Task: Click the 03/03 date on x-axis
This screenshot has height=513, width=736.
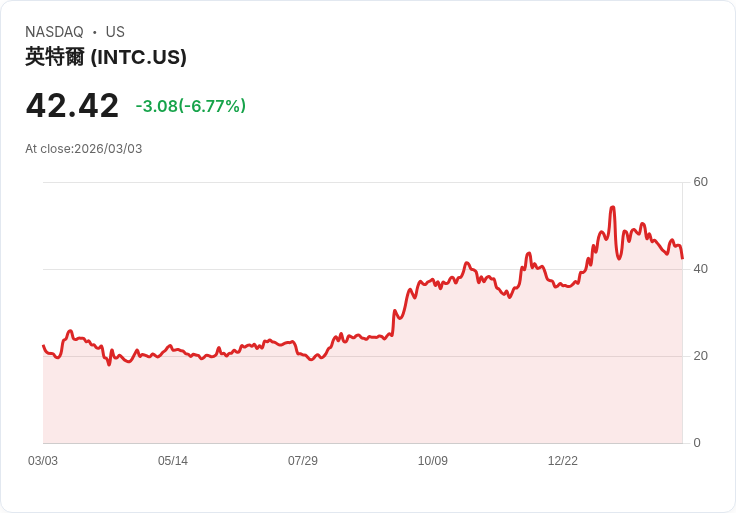Action: (43, 461)
